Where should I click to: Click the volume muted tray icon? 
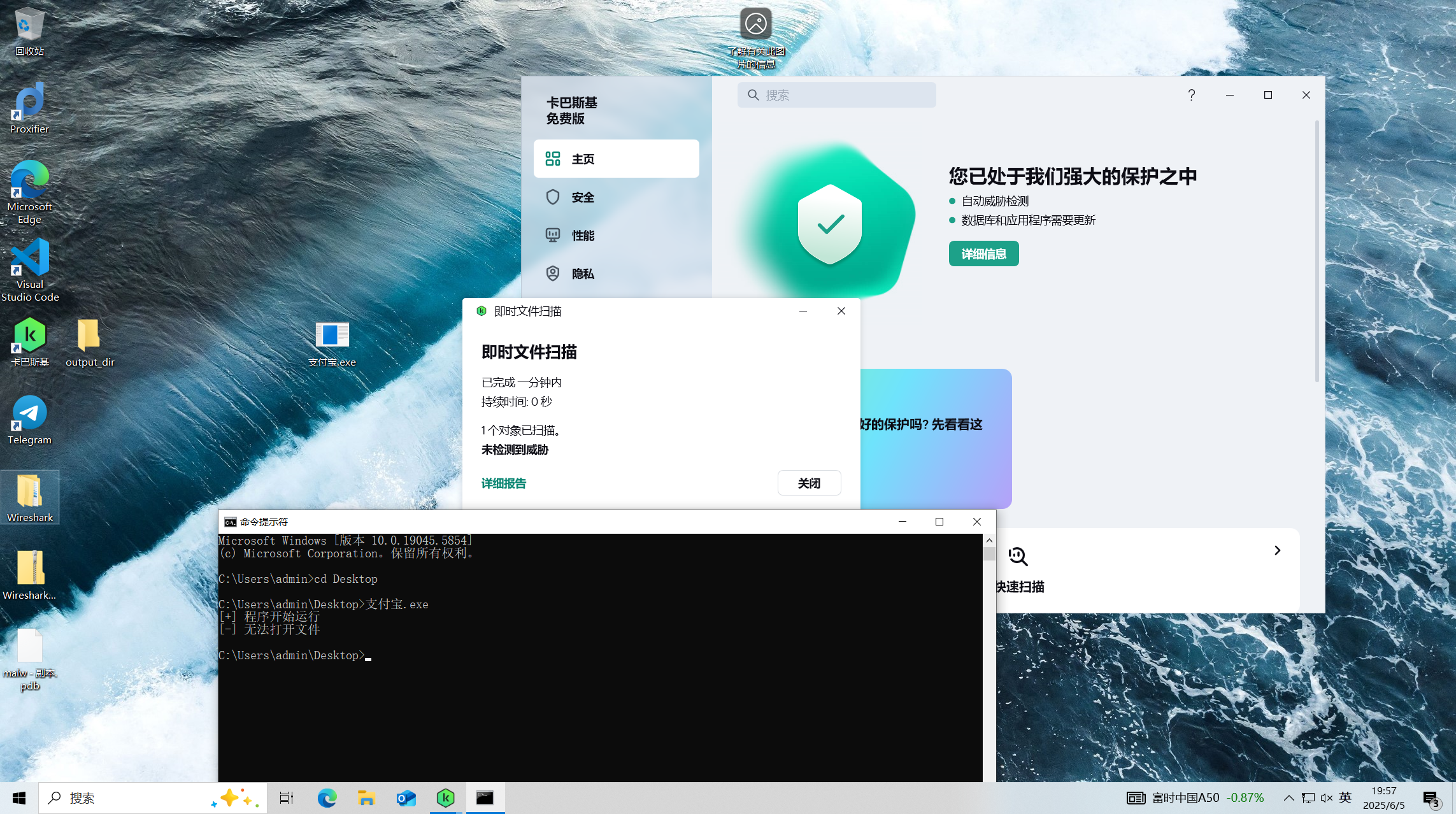(1327, 798)
